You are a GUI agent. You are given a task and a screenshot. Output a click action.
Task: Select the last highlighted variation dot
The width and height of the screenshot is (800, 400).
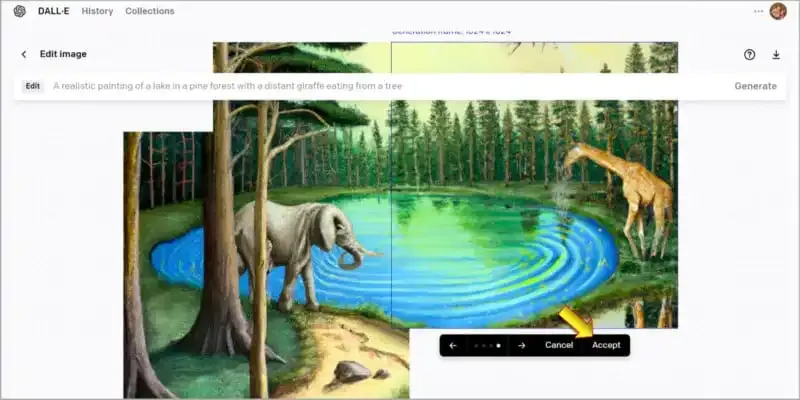498,345
